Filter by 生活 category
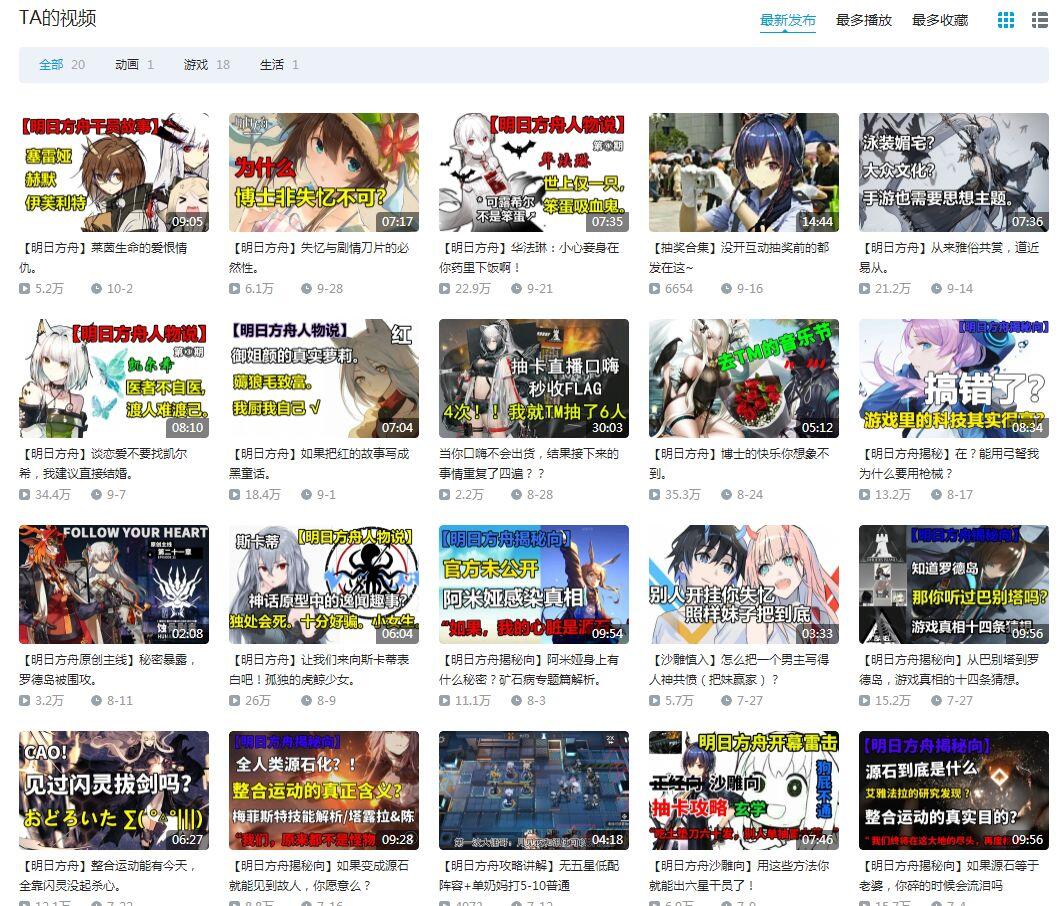 coord(279,64)
